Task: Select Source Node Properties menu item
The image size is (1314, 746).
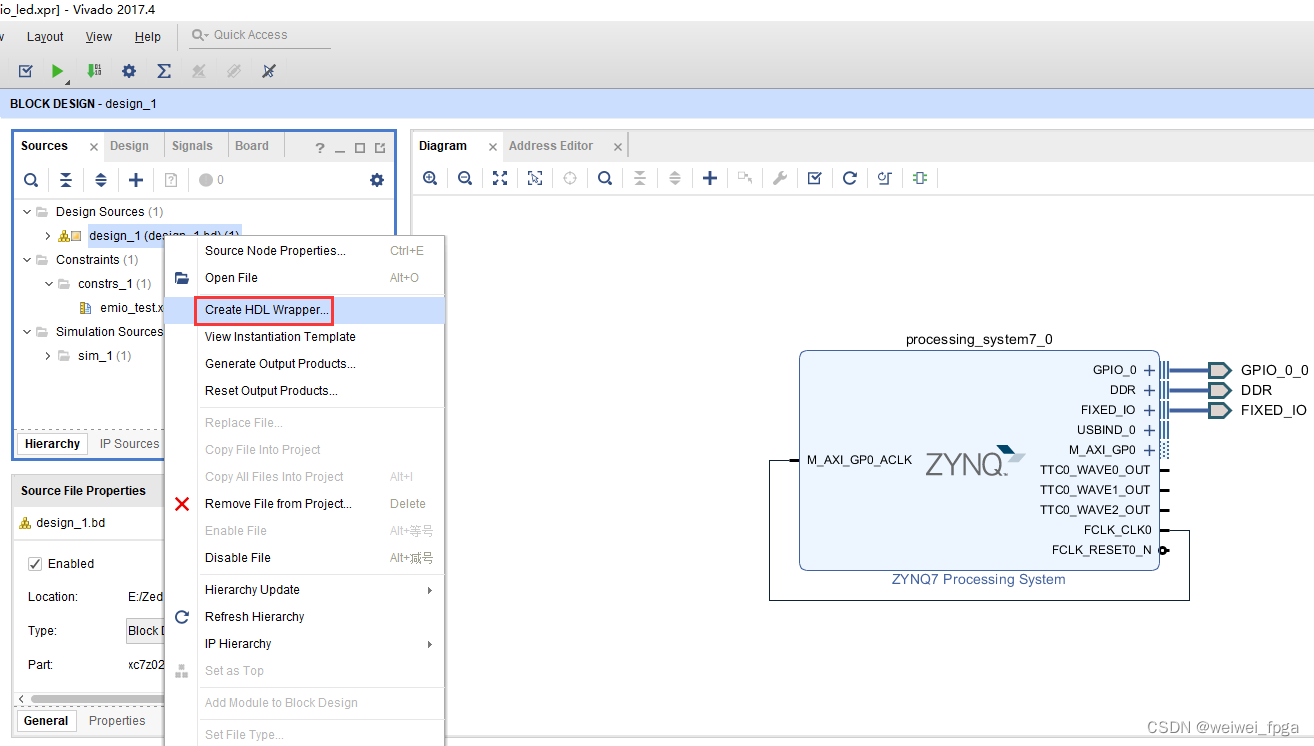Action: pos(305,251)
